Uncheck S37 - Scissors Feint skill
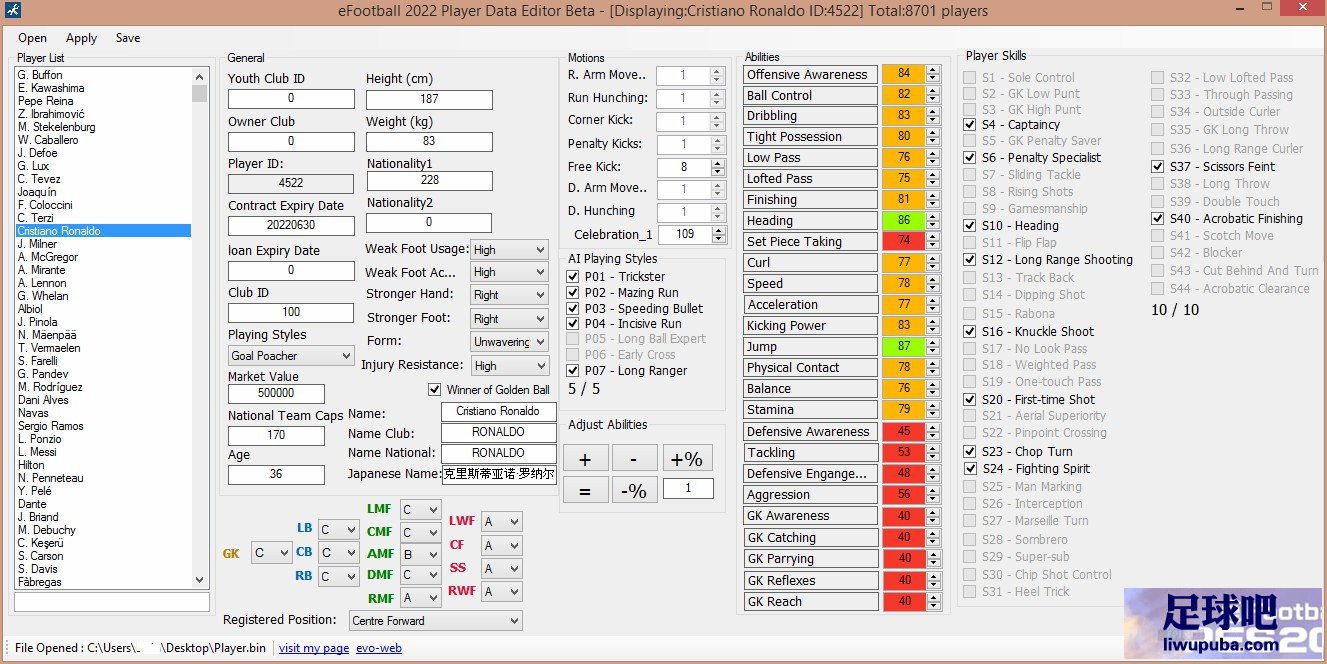This screenshot has height=664, width=1327. click(x=1158, y=167)
